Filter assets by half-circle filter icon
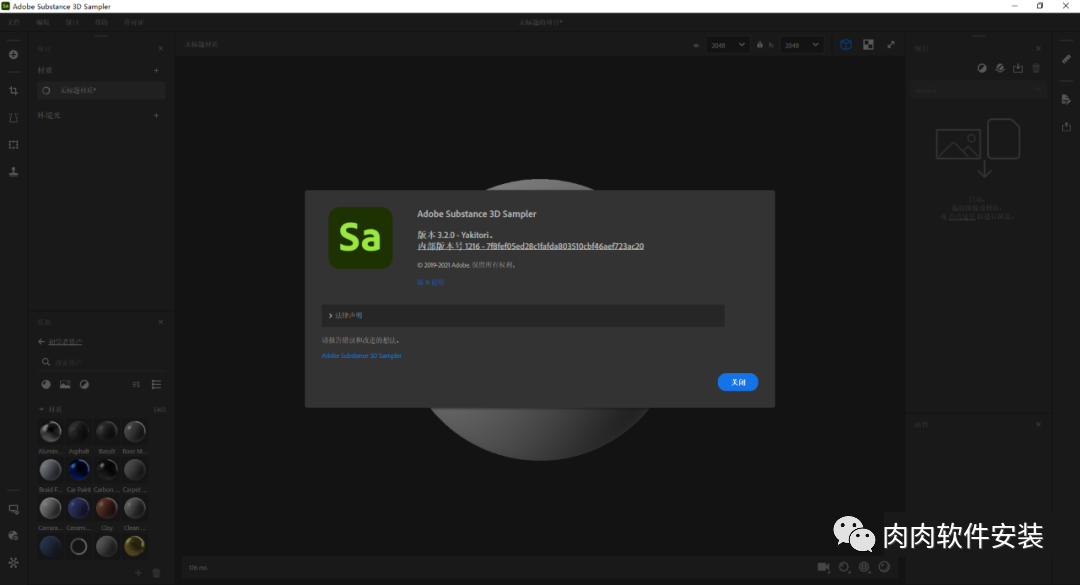 tap(84, 384)
